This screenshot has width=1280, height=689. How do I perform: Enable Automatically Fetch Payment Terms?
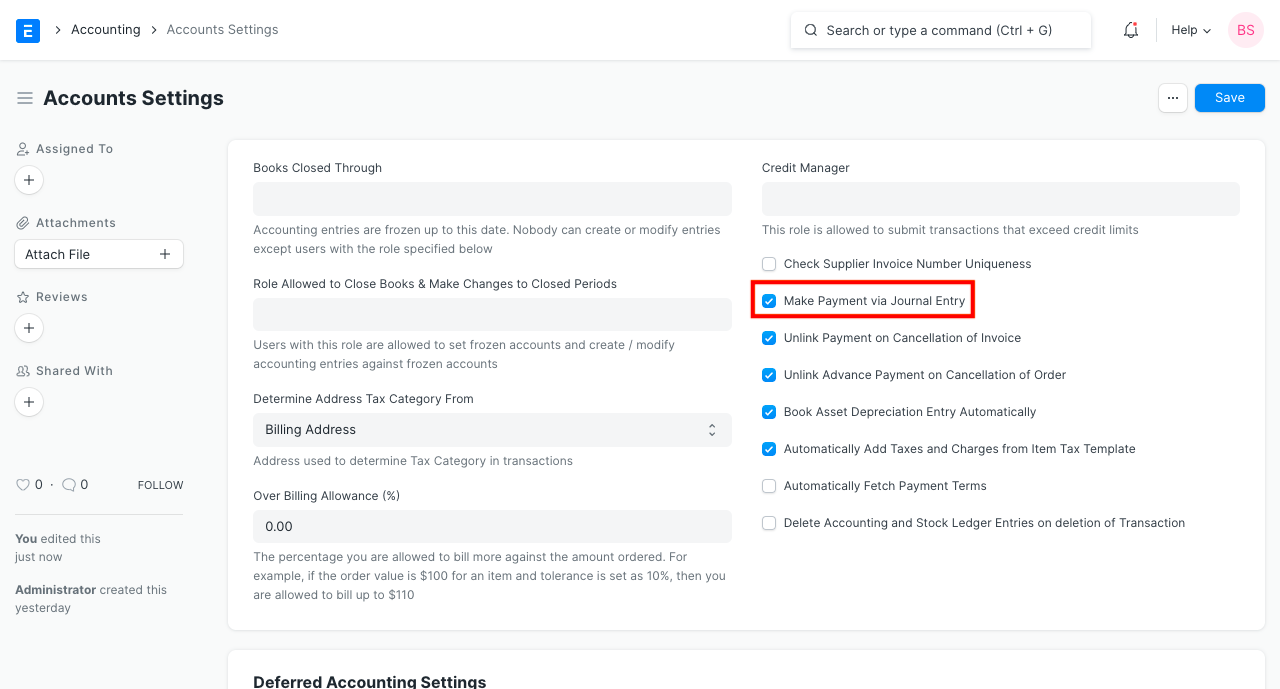click(x=768, y=486)
